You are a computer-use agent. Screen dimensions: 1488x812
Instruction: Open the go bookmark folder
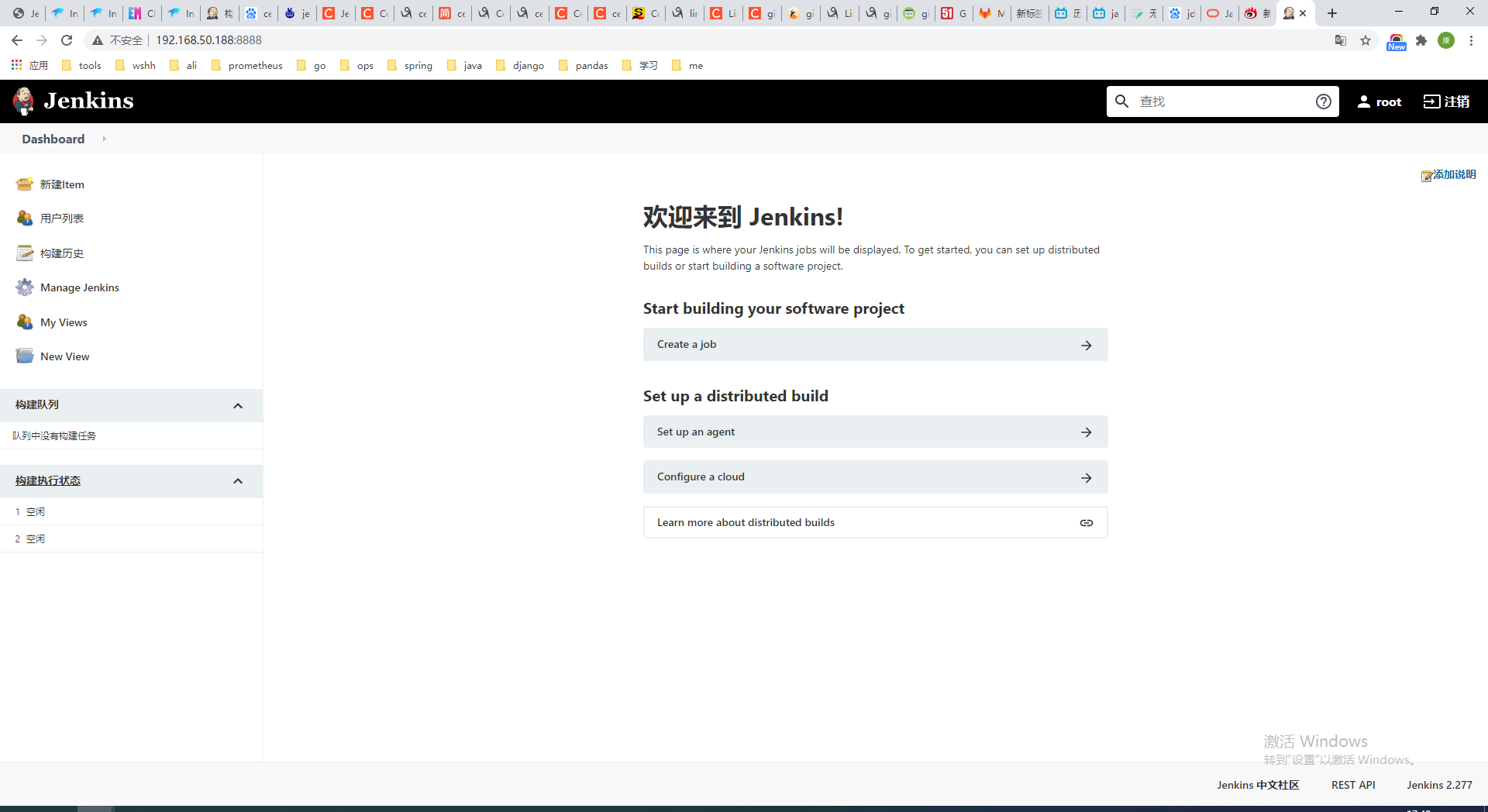coord(312,66)
